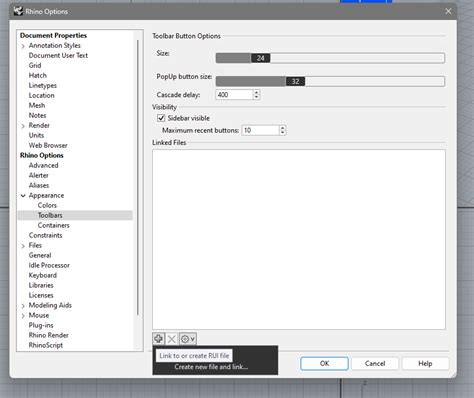Image resolution: width=474 pixels, height=398 pixels.
Task: Open Libraries settings page
Action: coord(41,285)
